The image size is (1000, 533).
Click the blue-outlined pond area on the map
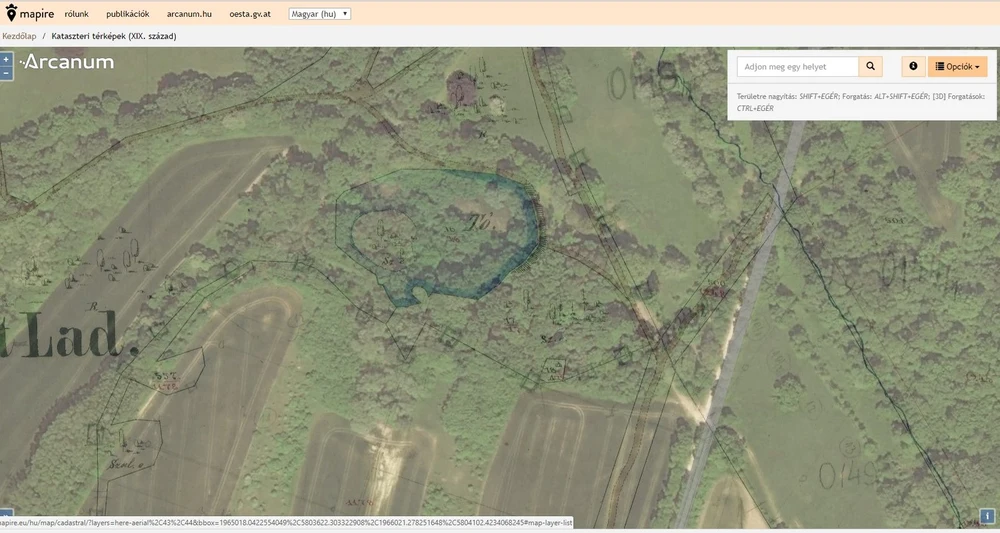click(x=440, y=236)
